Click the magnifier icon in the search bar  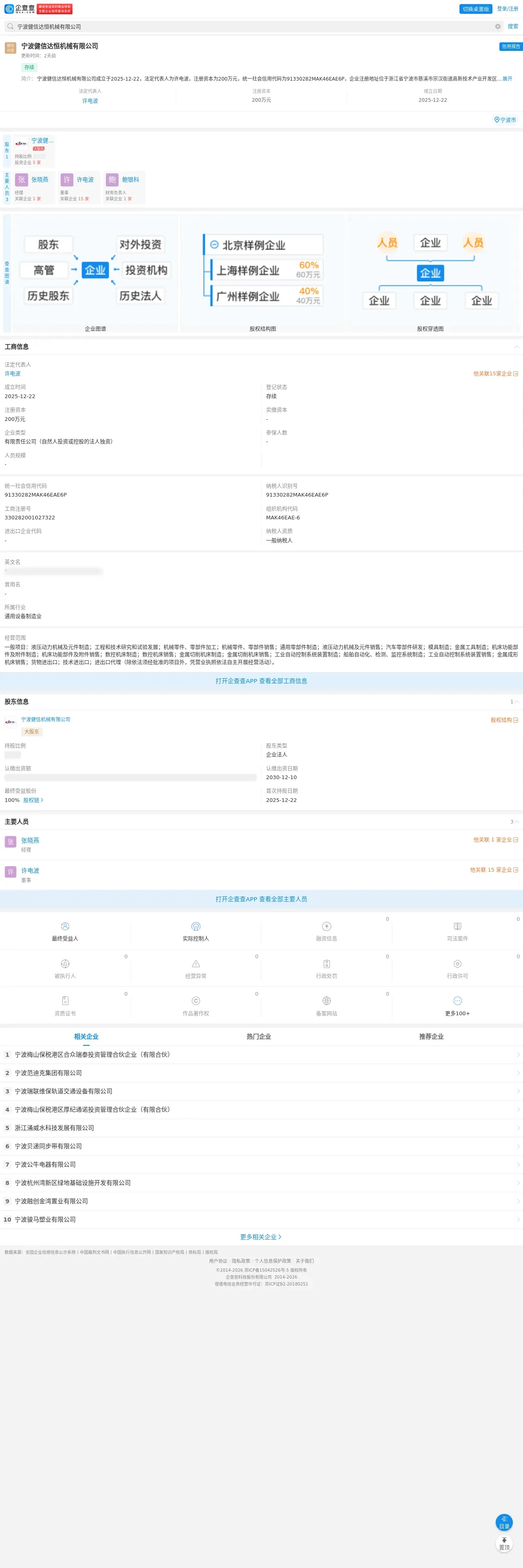pos(10,27)
